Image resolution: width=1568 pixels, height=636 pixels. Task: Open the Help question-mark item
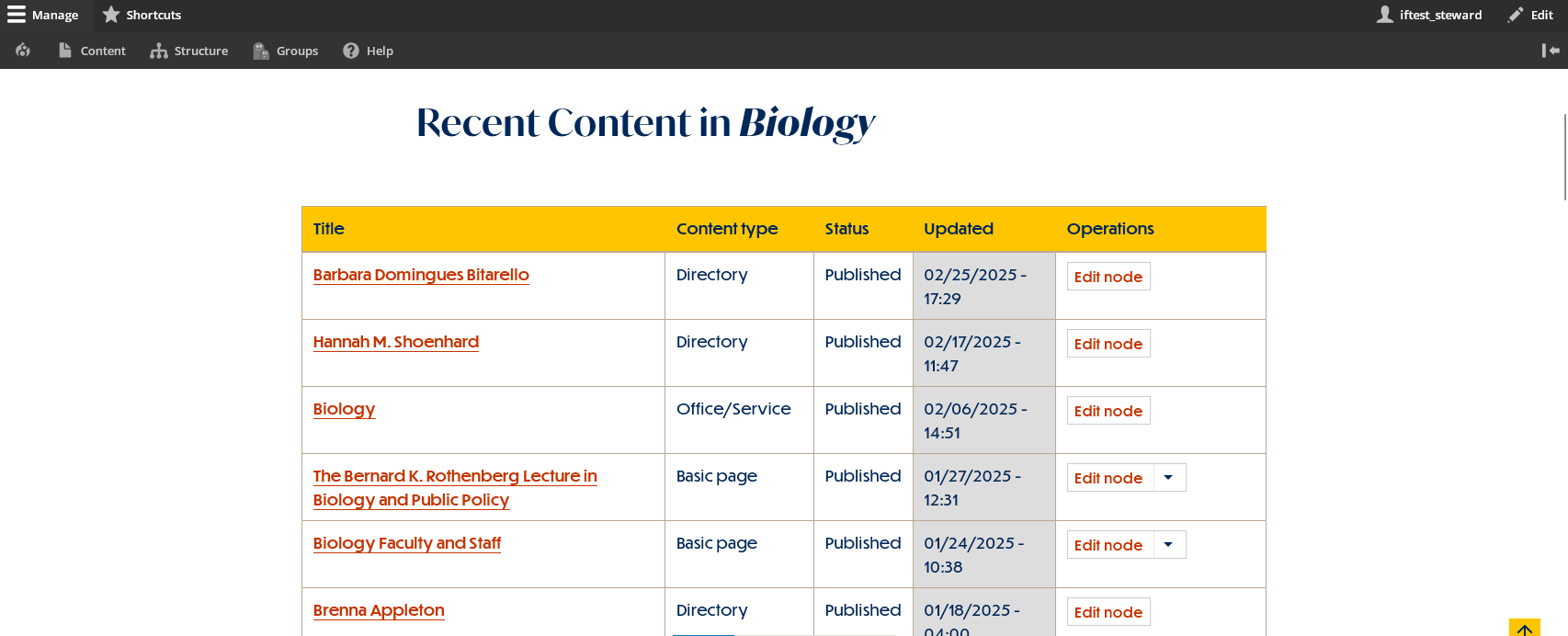tap(368, 51)
